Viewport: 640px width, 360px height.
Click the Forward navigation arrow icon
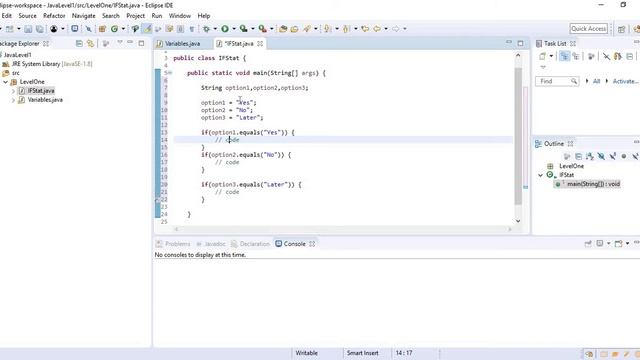pos(396,29)
